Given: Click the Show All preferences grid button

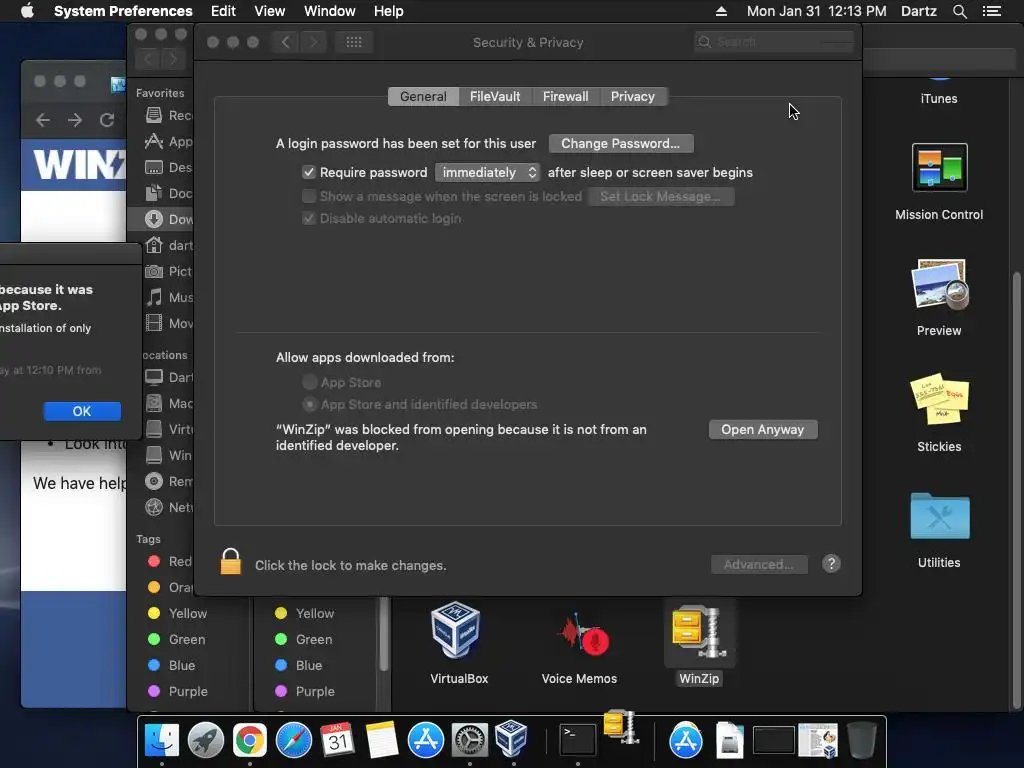Looking at the screenshot, I should 353,42.
